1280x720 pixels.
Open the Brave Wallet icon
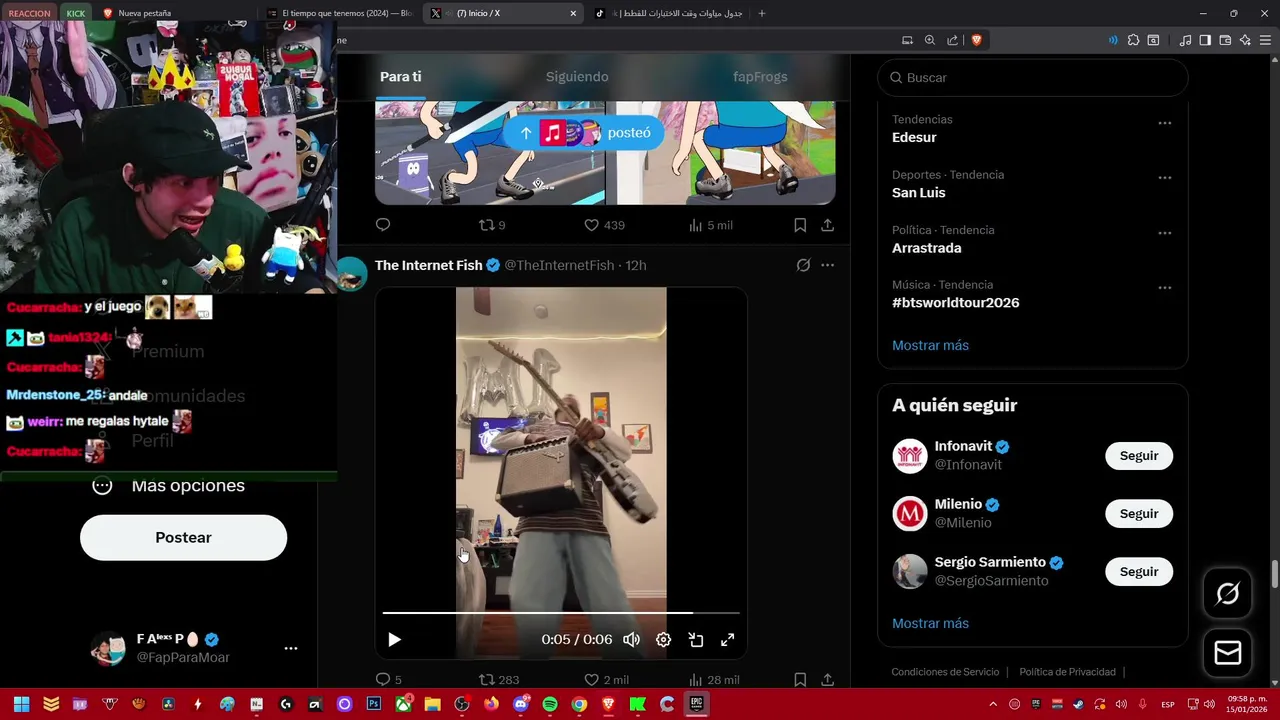1225,40
